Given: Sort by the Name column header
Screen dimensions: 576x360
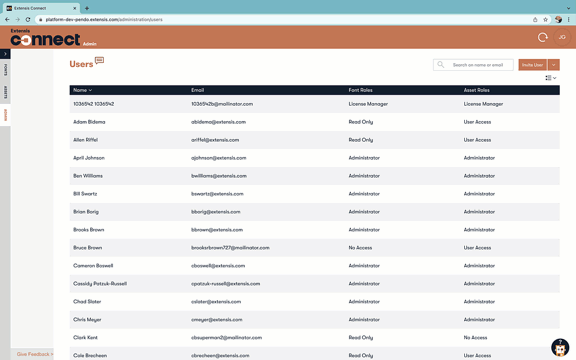Looking at the screenshot, I should click(82, 90).
